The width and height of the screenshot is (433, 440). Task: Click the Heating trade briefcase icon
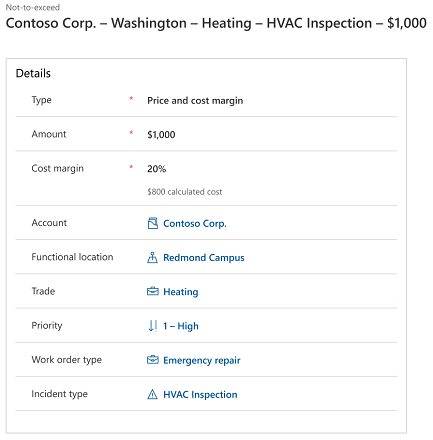[153, 291]
